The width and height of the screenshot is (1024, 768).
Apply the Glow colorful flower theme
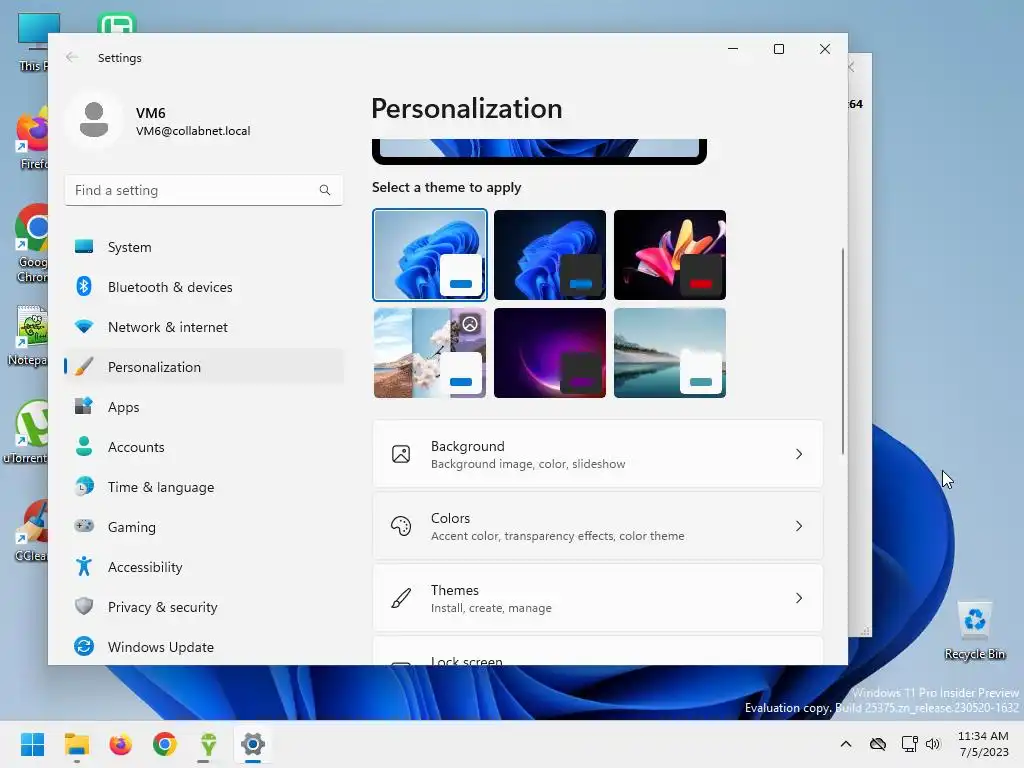tap(670, 255)
